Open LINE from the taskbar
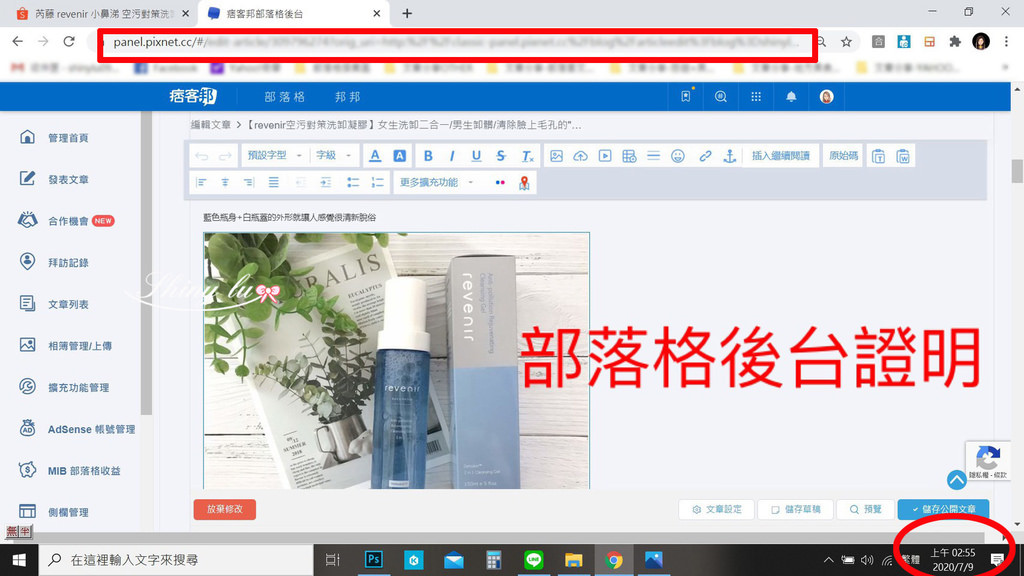 534,560
